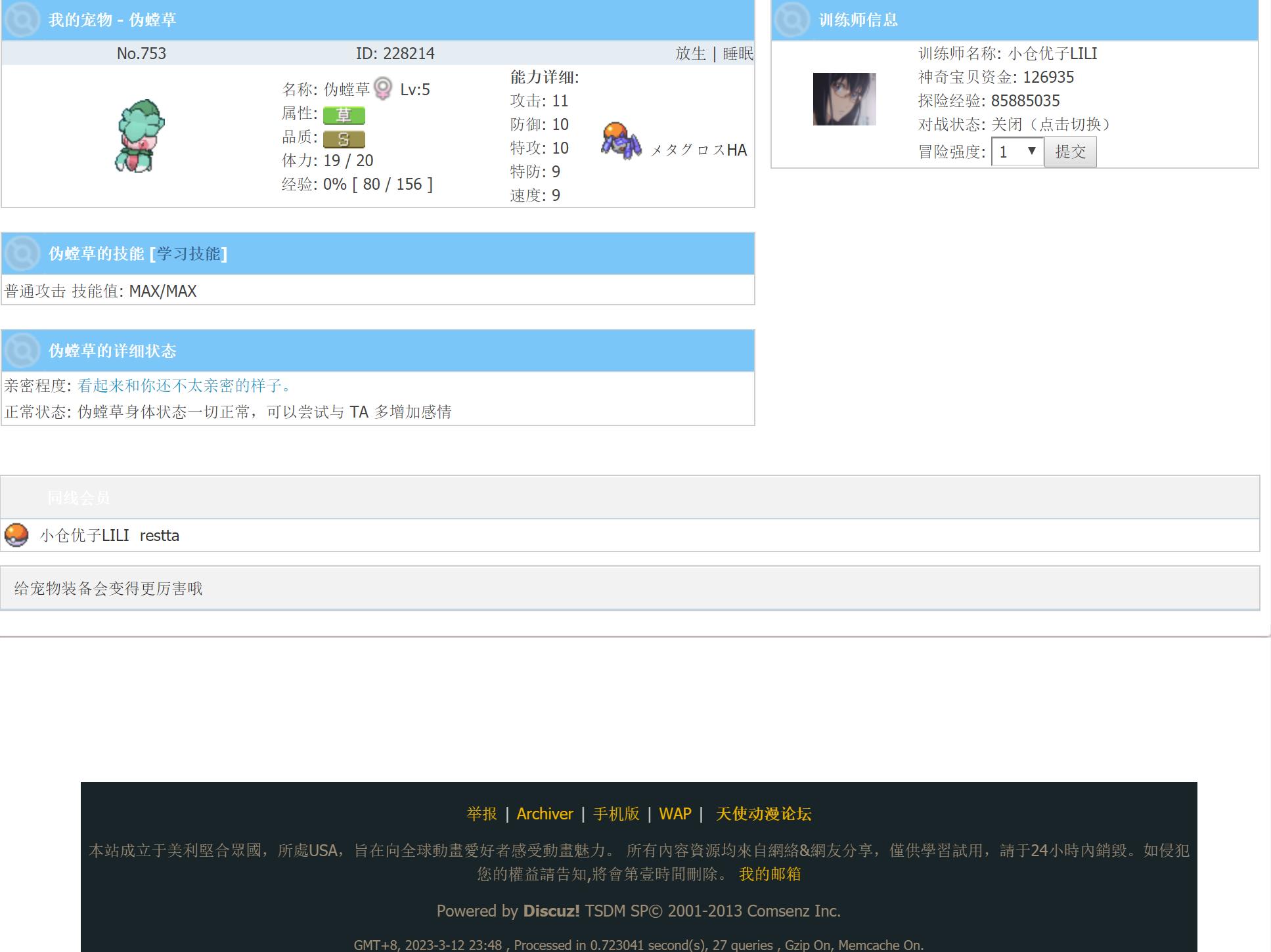Click the Metagross equipment item icon

(620, 141)
